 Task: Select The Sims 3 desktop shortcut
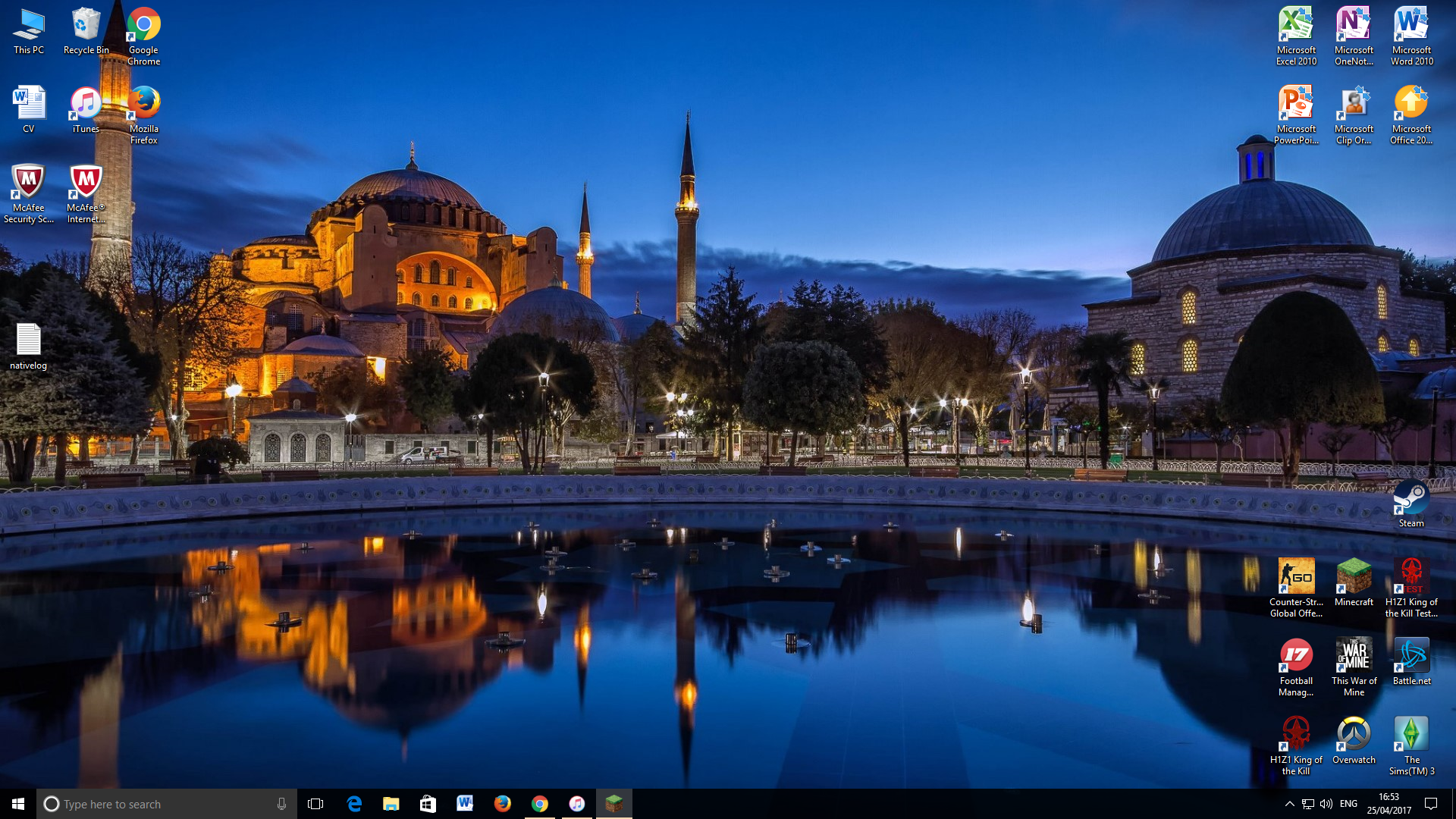(1411, 736)
